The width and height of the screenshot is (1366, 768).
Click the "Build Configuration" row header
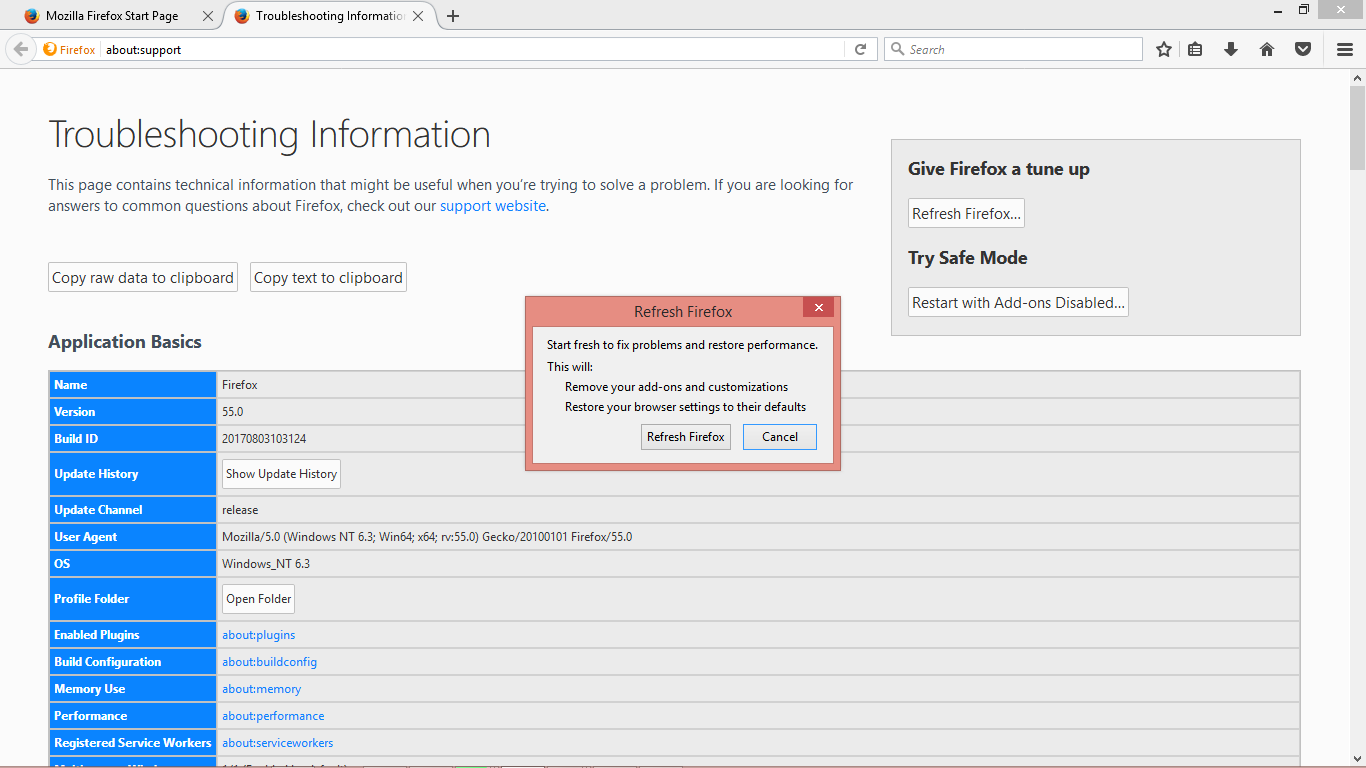click(x=133, y=662)
